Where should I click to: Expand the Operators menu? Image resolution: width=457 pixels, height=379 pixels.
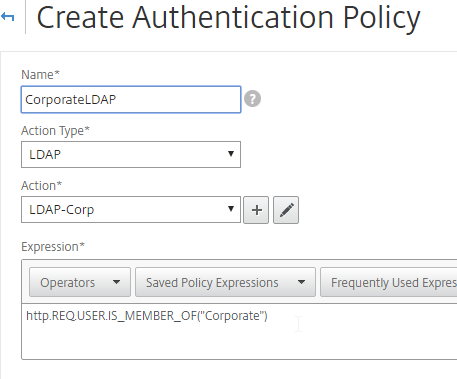click(80, 282)
